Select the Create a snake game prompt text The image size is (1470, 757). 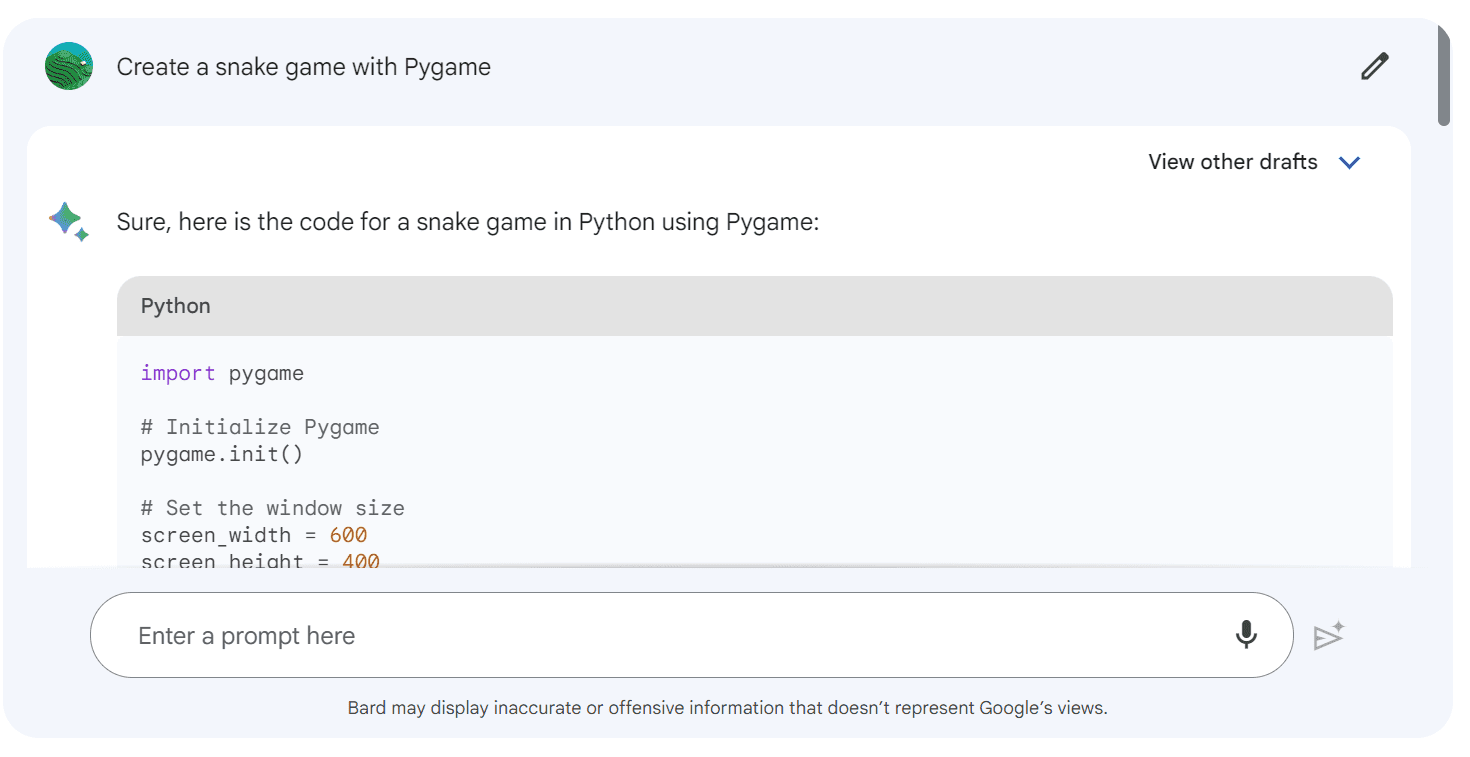coord(304,67)
